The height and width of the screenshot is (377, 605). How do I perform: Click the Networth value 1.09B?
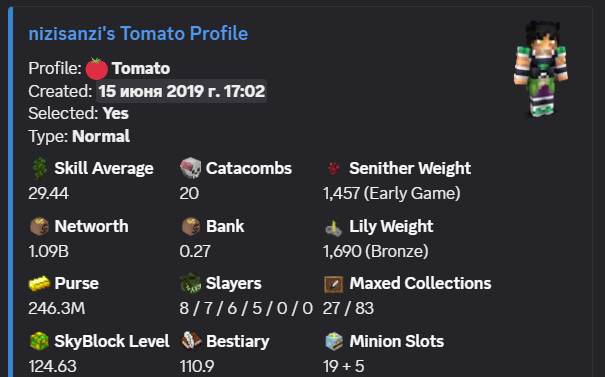pyautogui.click(x=49, y=252)
